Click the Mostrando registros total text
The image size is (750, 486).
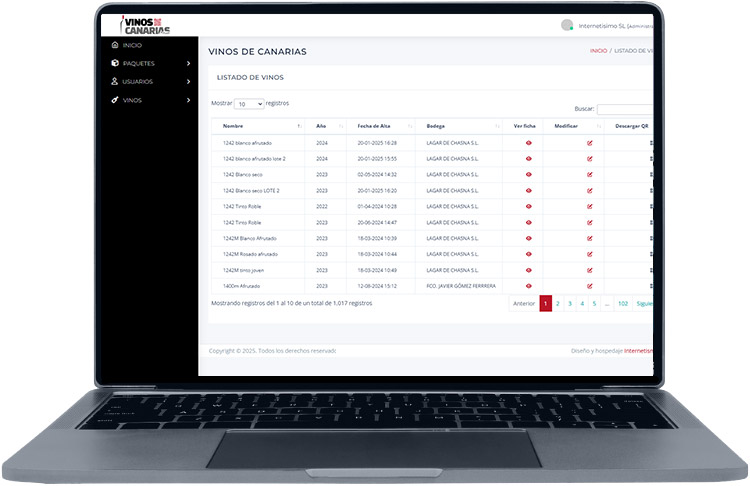click(x=291, y=303)
